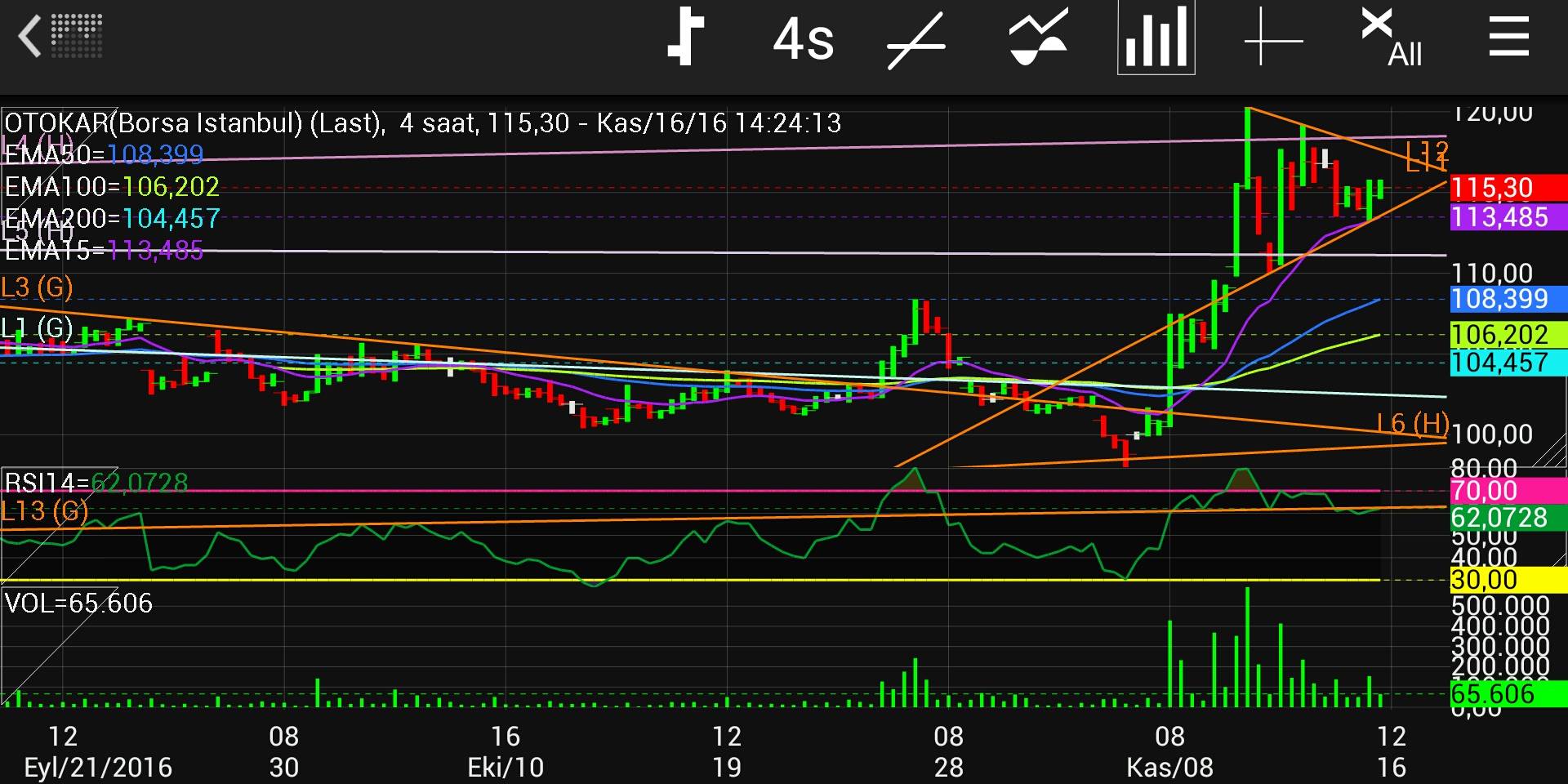Open the indicators wave icon
The width and height of the screenshot is (1568, 784).
click(x=1037, y=38)
